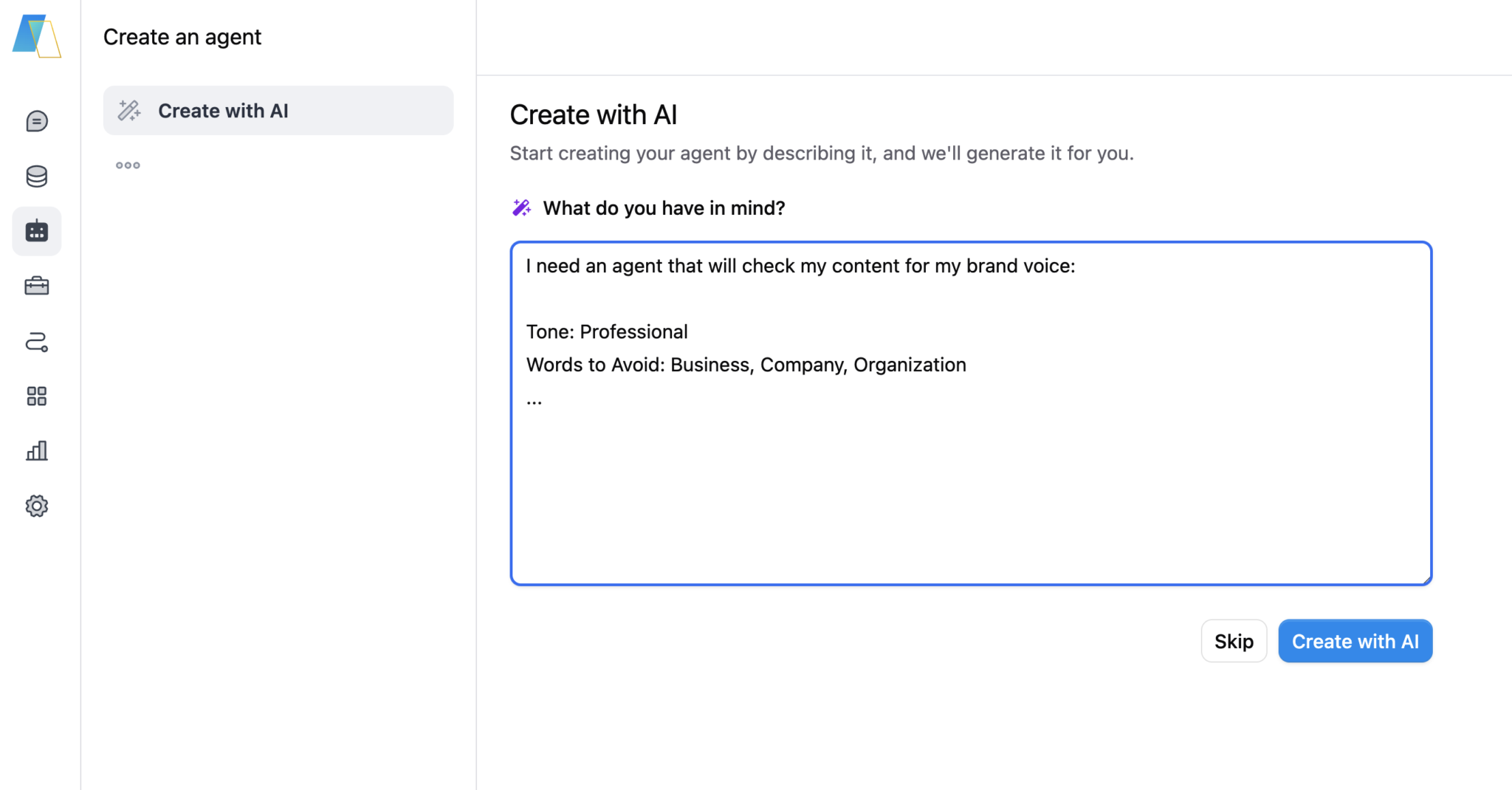Viewport: 1512px width, 790px height.
Task: Open the database/knowledge panel
Action: pos(36,176)
